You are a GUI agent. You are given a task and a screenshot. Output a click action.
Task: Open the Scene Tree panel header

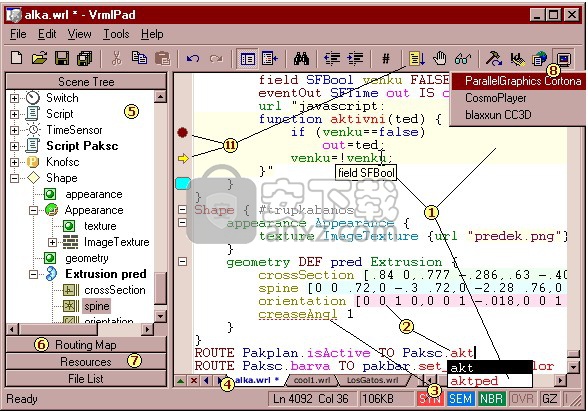coord(86,82)
